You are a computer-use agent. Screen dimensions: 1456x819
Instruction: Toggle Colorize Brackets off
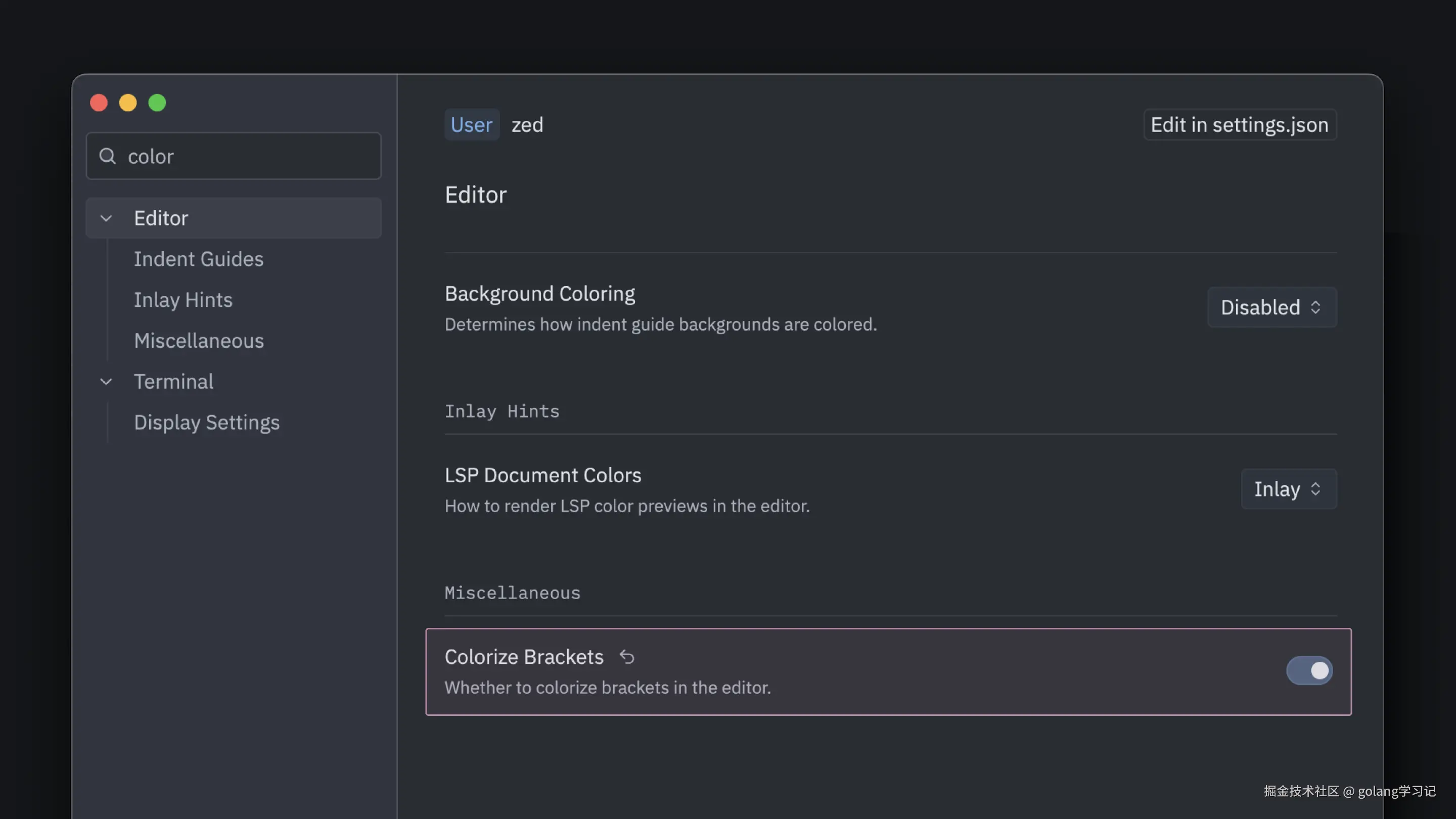click(1309, 670)
